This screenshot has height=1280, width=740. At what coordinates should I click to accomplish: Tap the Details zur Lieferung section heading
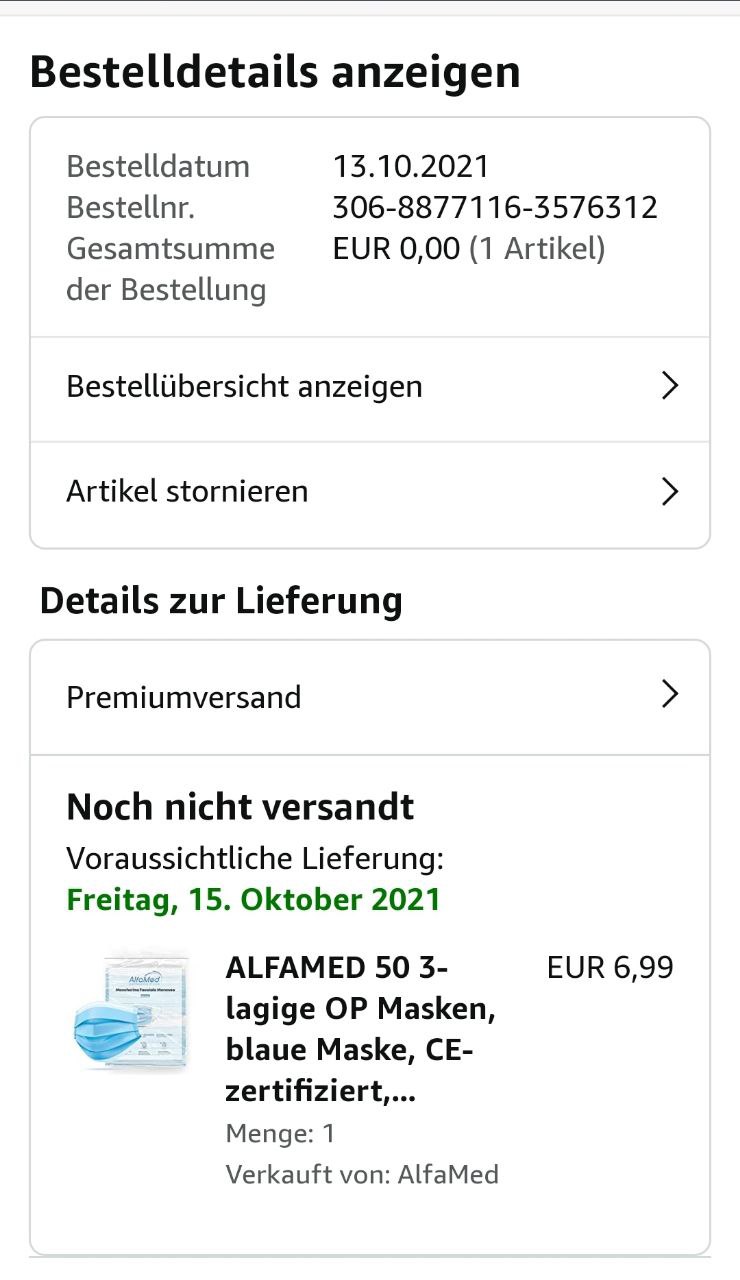[x=221, y=601]
